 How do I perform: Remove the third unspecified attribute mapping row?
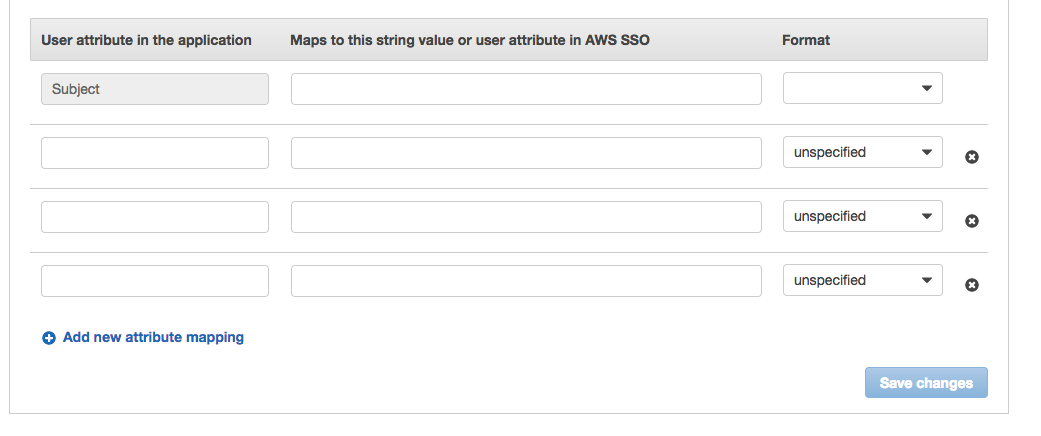[971, 285]
